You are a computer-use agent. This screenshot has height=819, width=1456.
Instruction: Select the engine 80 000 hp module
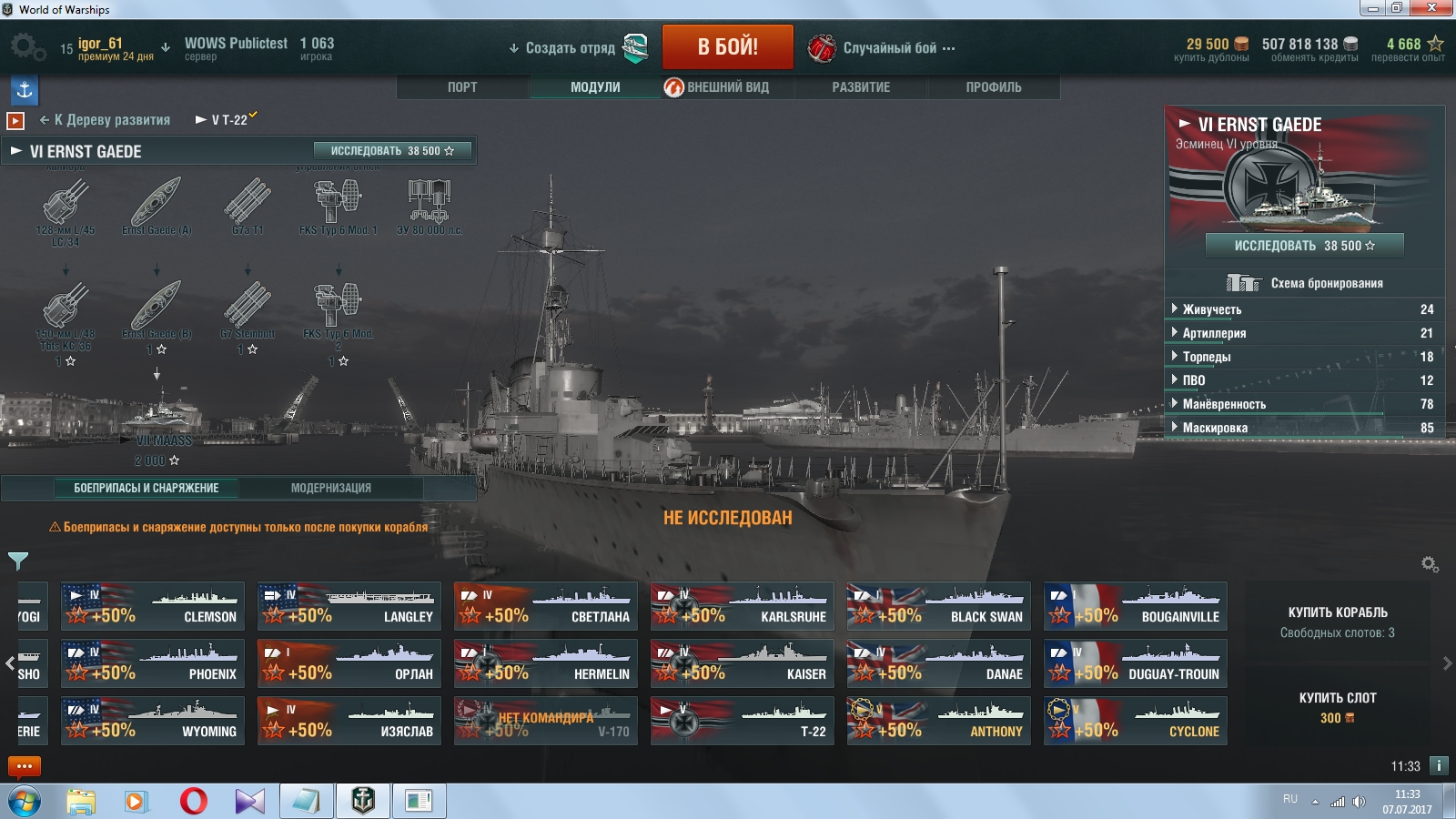point(429,207)
